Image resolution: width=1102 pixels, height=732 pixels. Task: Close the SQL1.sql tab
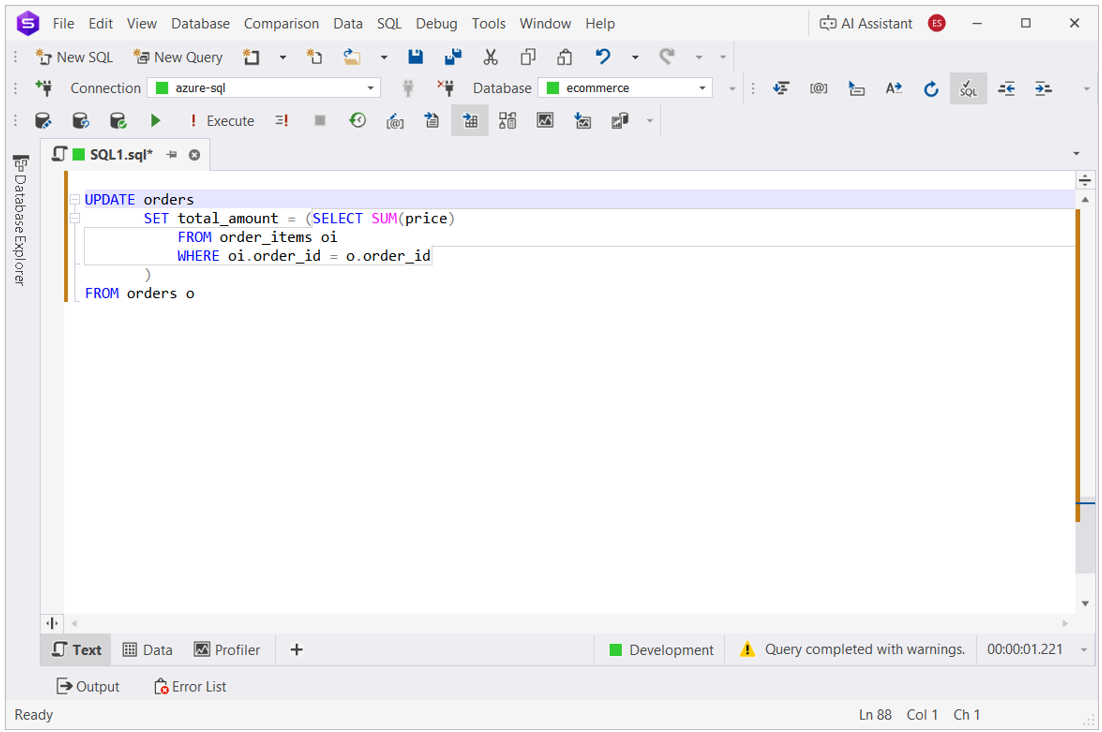pyautogui.click(x=195, y=155)
